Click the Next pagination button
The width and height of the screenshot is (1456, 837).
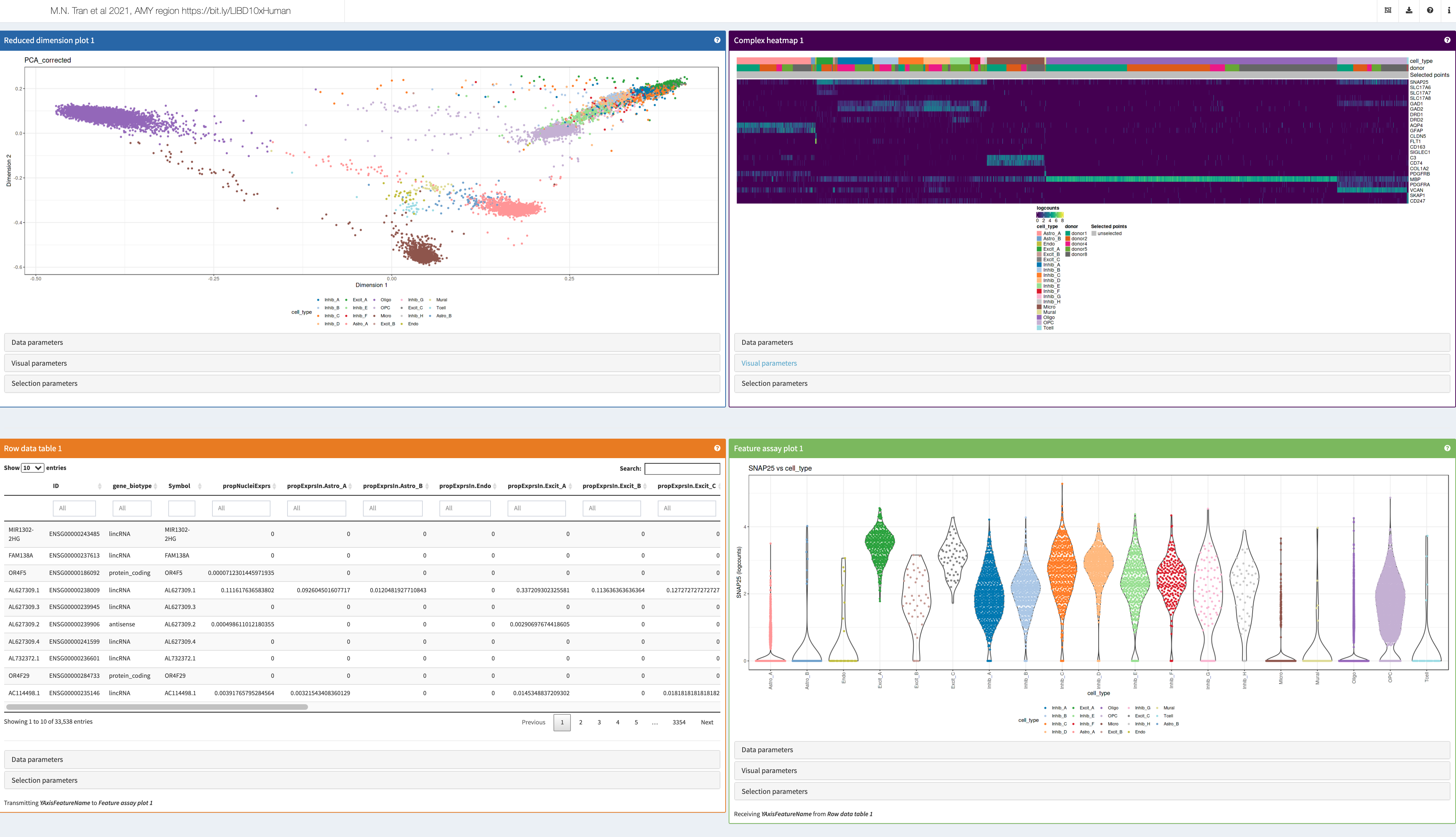click(706, 723)
